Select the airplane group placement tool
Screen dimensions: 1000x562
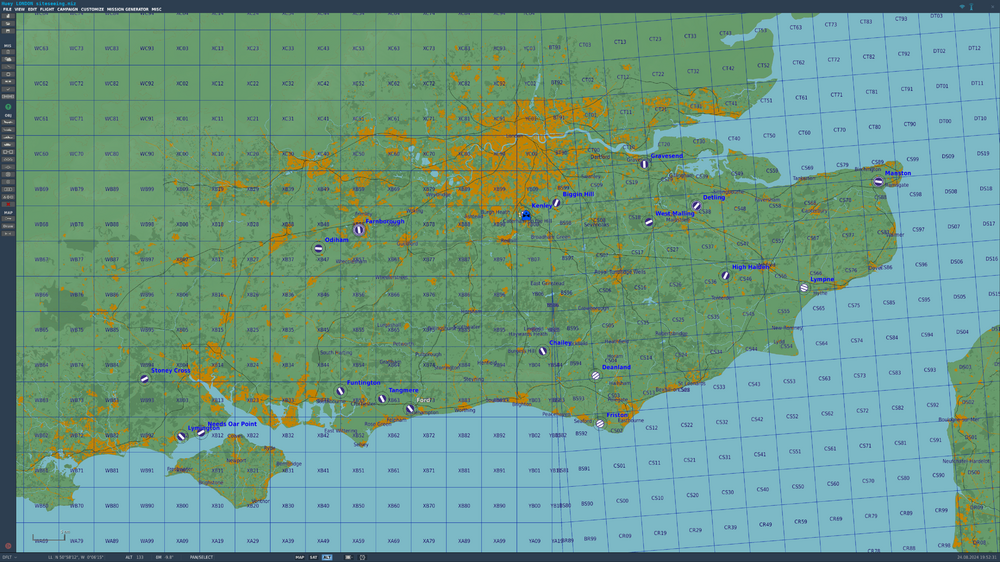click(8, 122)
